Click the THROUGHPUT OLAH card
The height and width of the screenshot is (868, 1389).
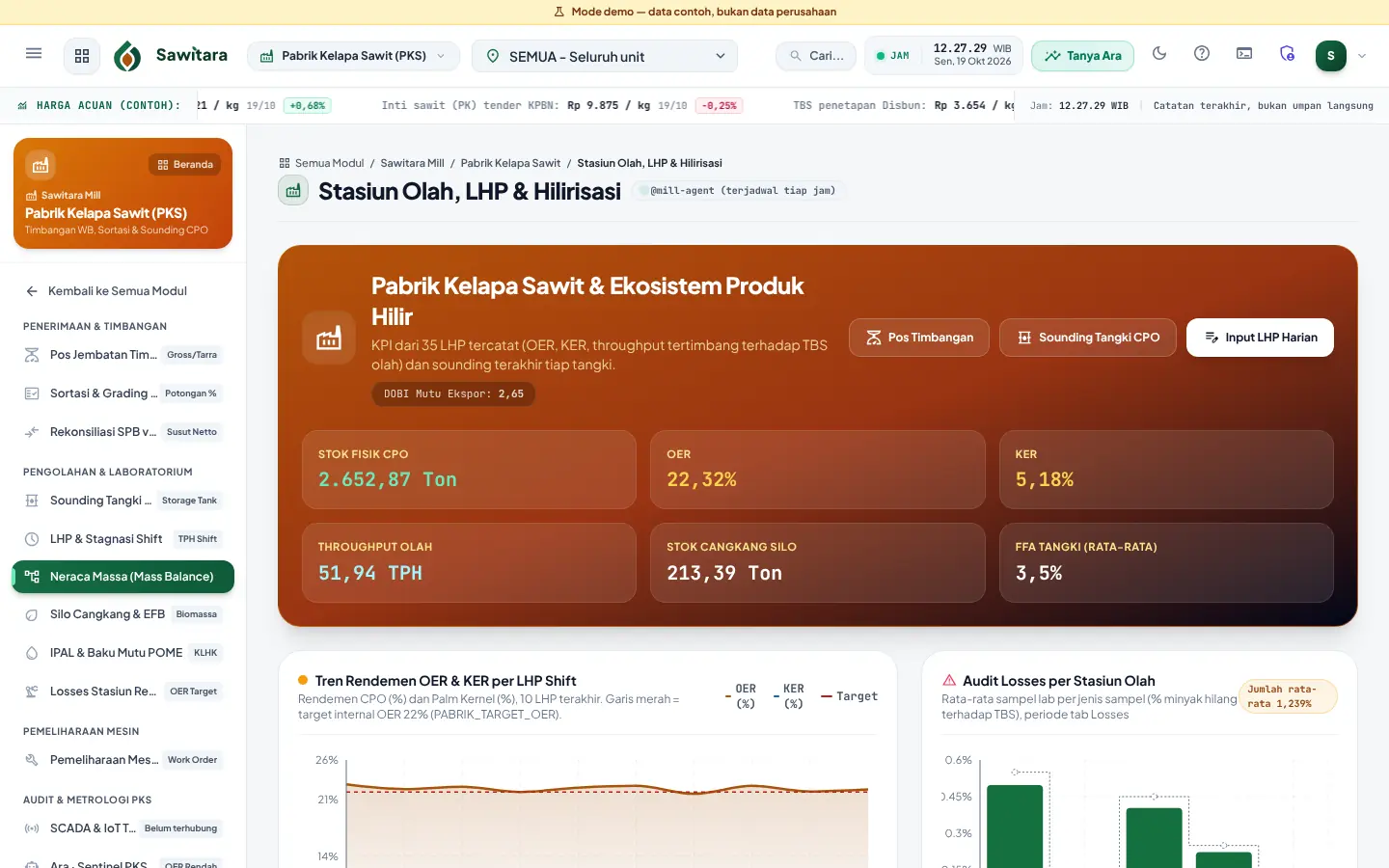pyautogui.click(x=469, y=563)
